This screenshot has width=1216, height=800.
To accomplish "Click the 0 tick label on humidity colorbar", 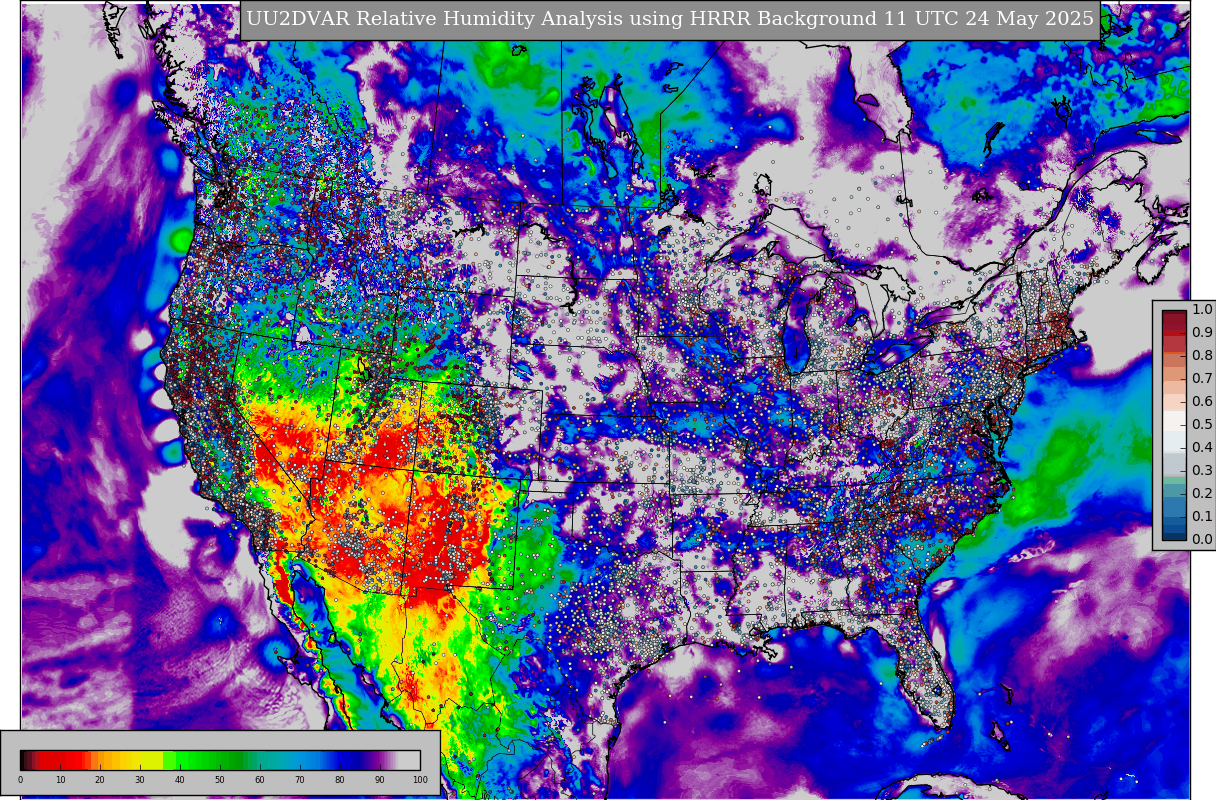I will 20,779.
